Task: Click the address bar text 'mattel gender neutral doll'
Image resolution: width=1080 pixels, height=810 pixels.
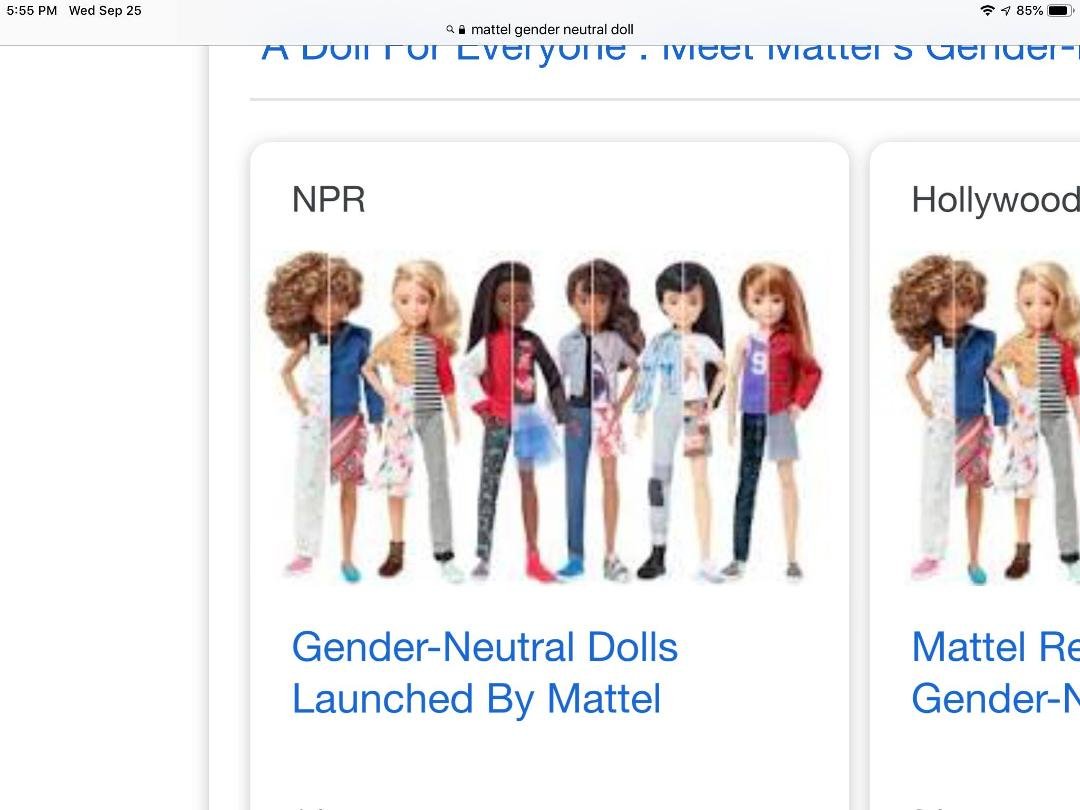Action: click(x=552, y=30)
